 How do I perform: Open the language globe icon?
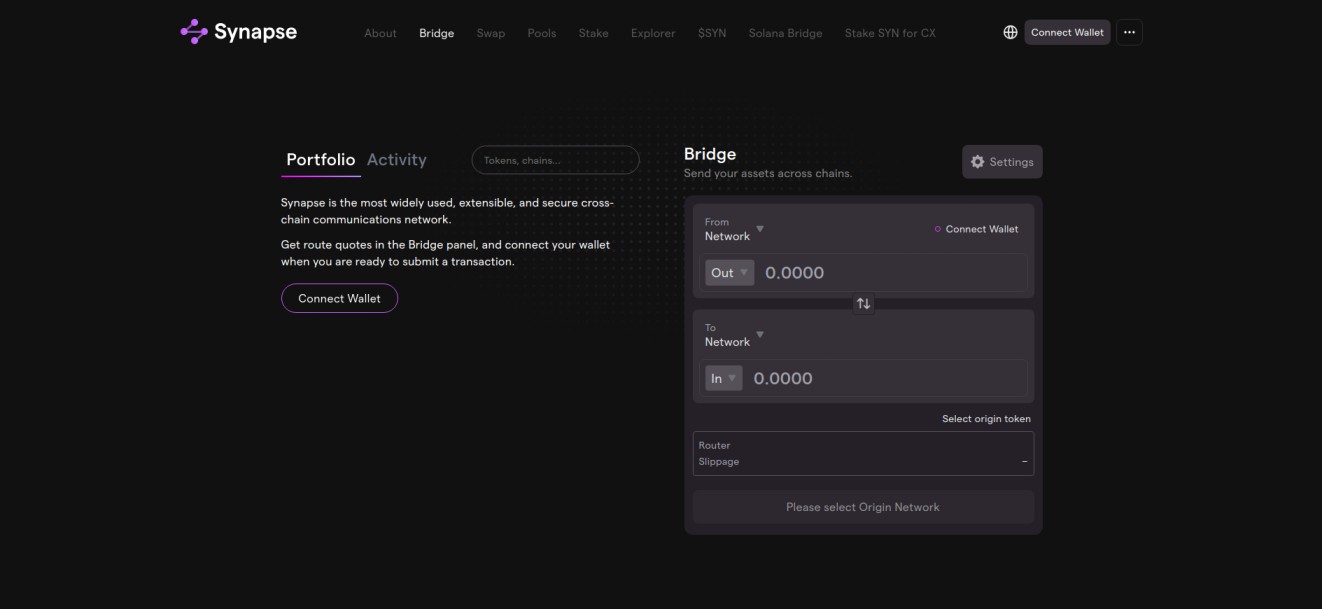click(x=1010, y=32)
